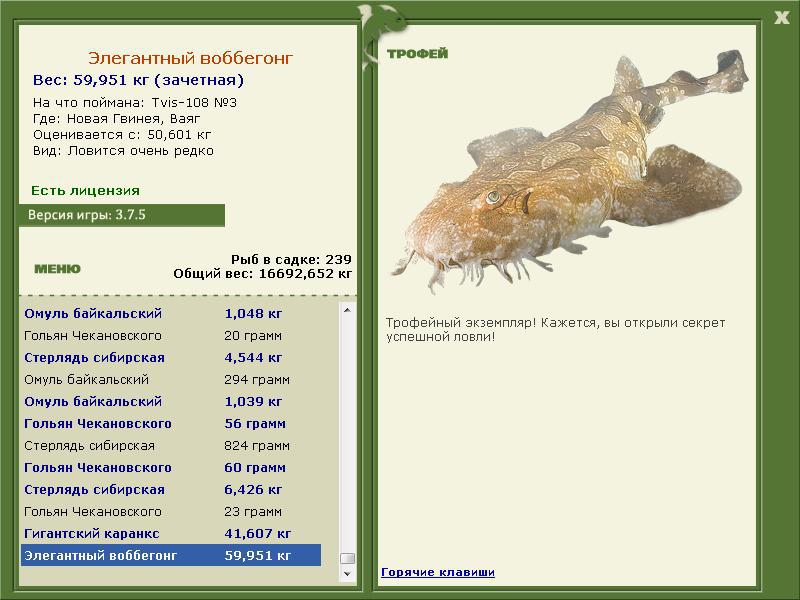Click the Оценивается с: 50,601 кг line
Screen dimensions: 800x600
click(122, 135)
